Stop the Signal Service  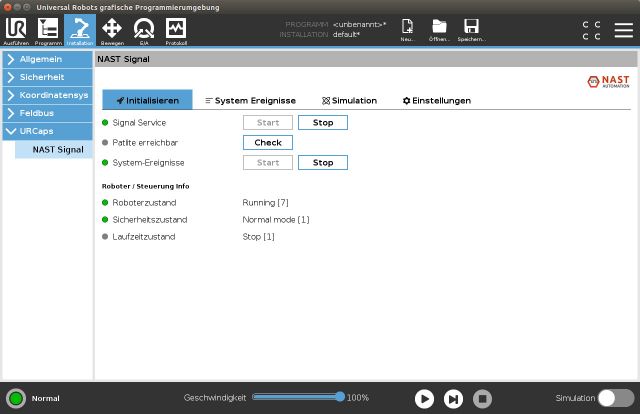323,123
